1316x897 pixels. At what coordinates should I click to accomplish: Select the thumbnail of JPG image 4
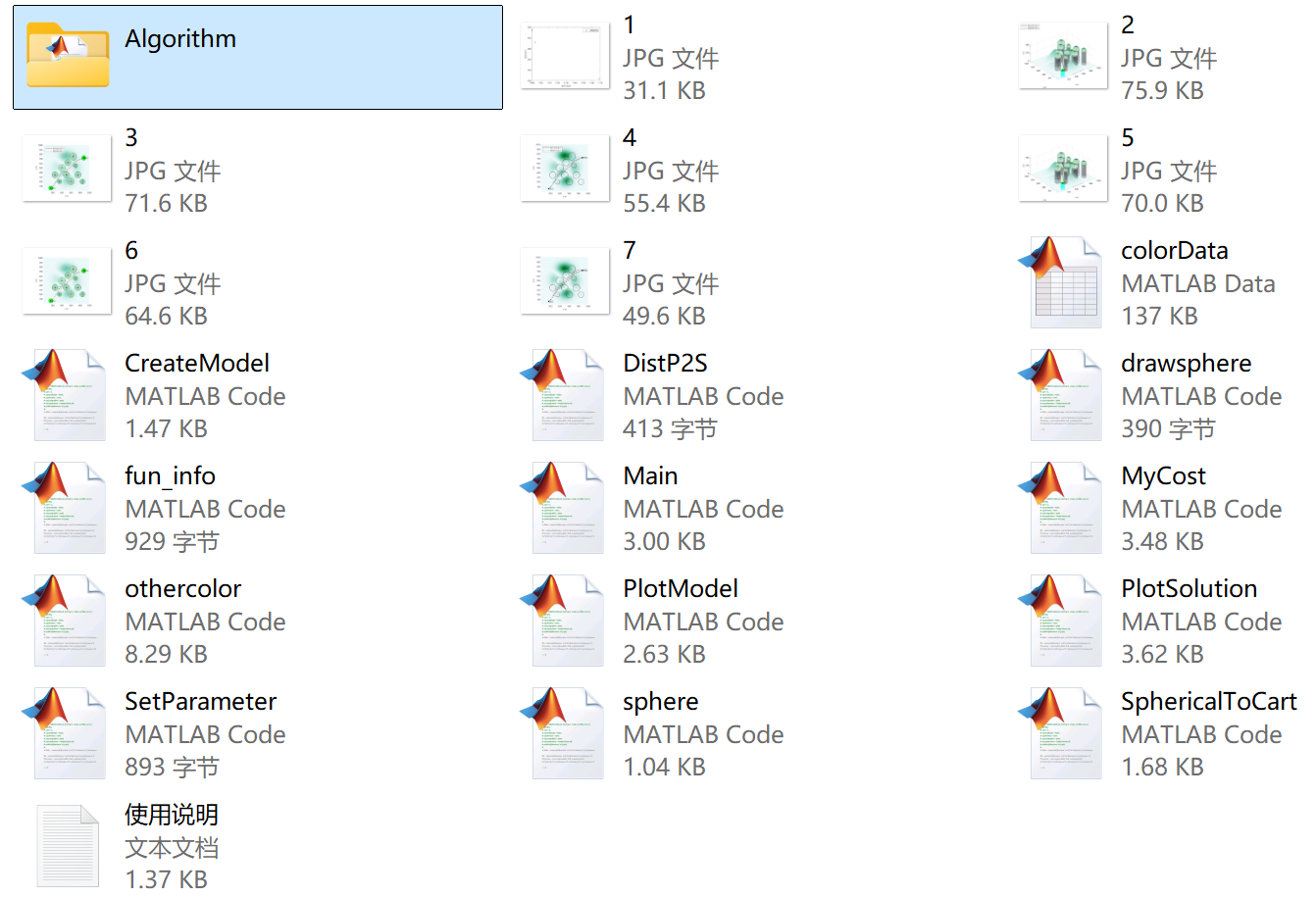[x=566, y=169]
